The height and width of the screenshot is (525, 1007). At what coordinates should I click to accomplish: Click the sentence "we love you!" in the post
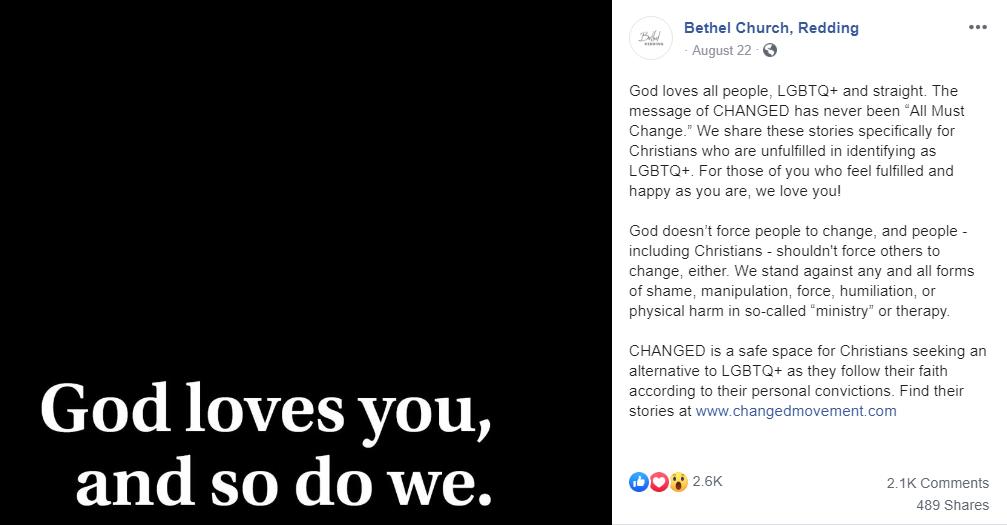point(800,190)
